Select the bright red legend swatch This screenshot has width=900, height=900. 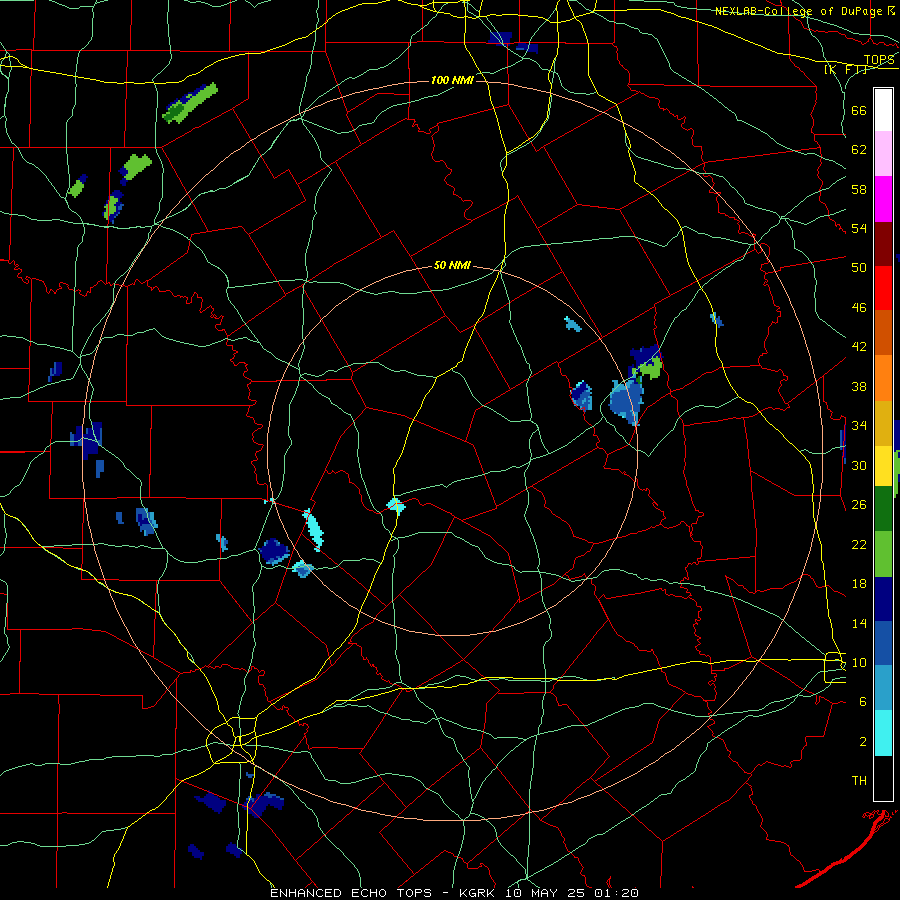coord(883,288)
